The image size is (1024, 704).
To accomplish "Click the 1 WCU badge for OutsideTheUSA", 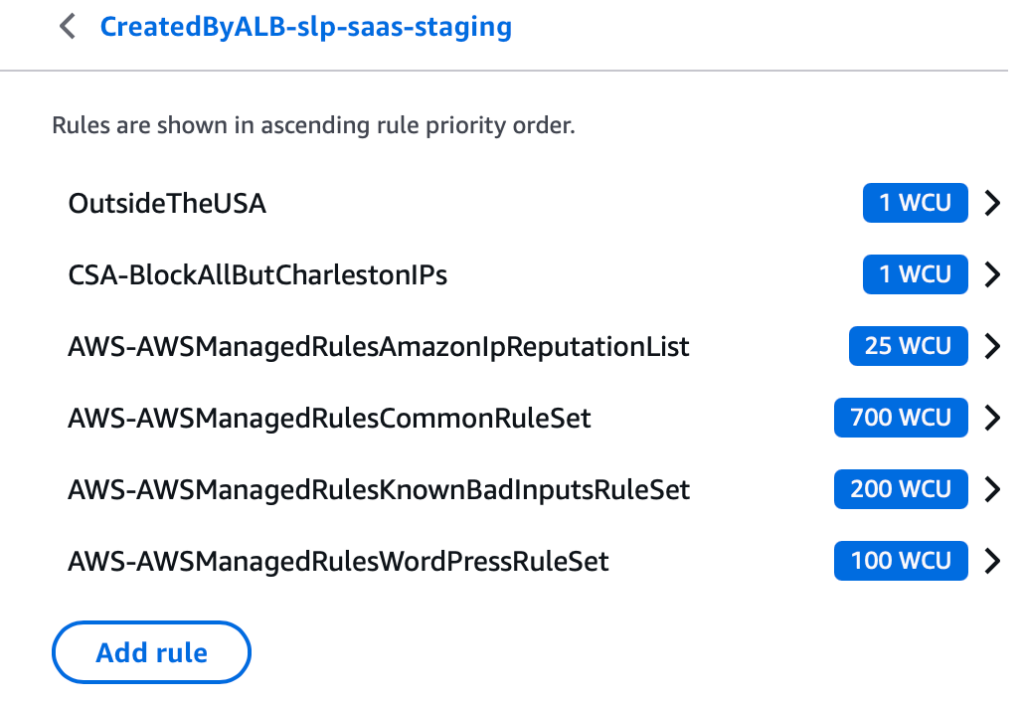I will click(x=915, y=204).
